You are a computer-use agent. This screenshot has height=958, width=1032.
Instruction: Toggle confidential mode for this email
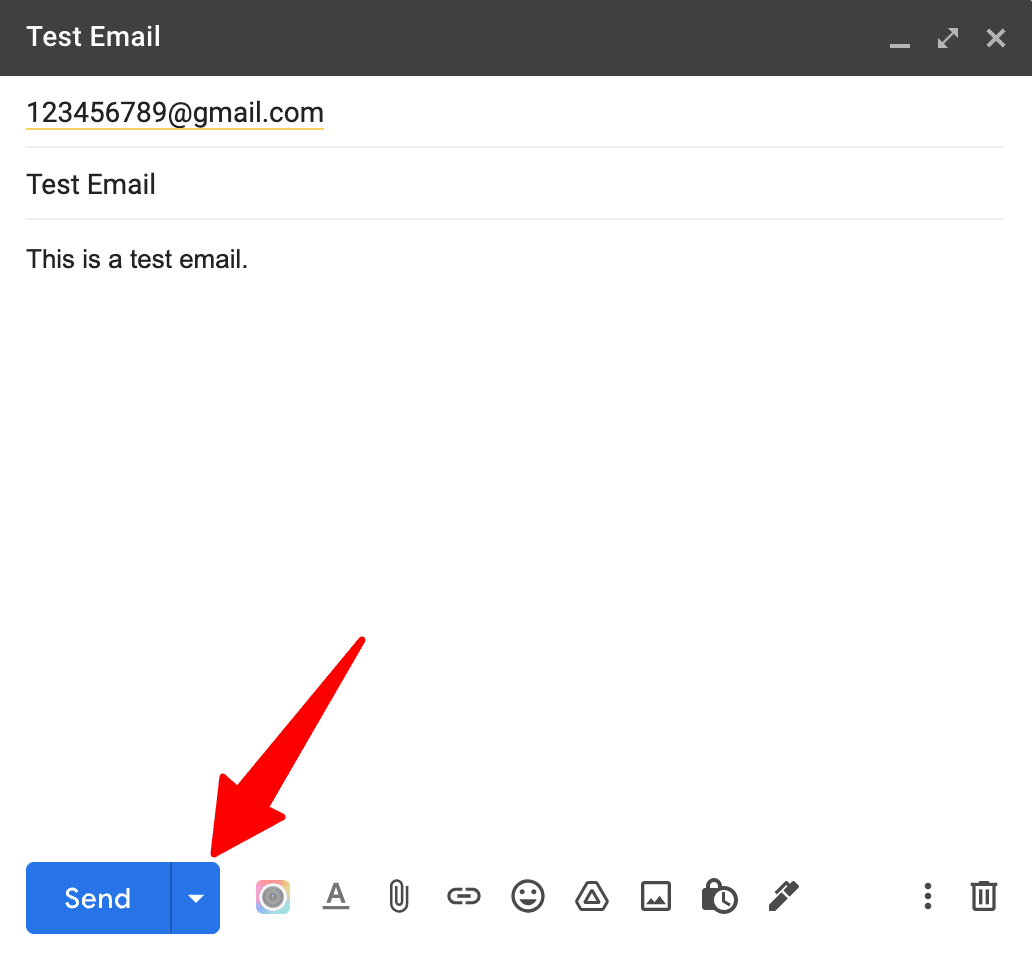point(720,897)
